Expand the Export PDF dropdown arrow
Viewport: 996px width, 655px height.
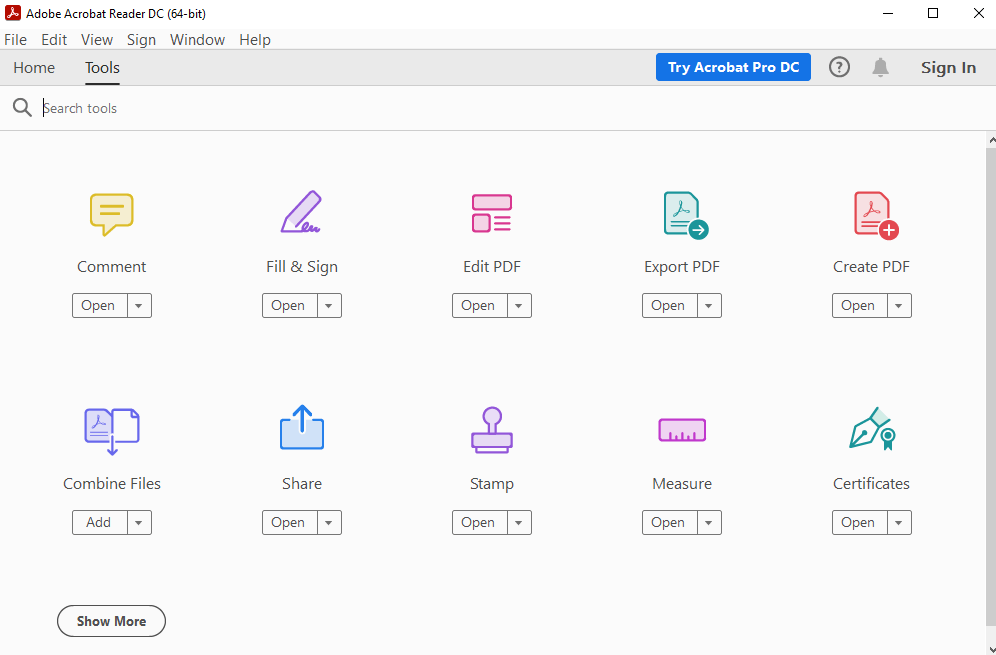pyautogui.click(x=709, y=306)
